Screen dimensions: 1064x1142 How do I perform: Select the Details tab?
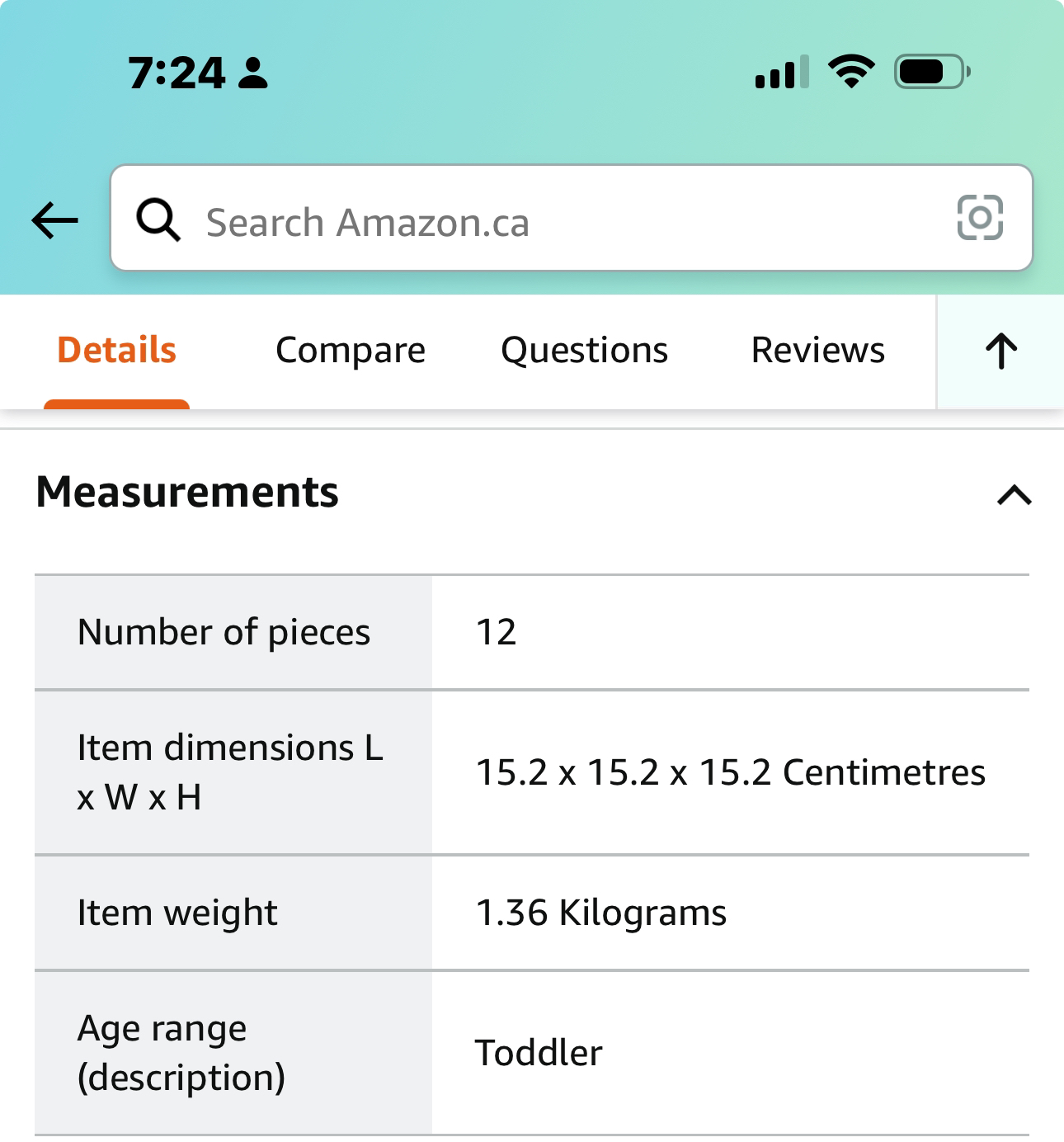tap(116, 351)
